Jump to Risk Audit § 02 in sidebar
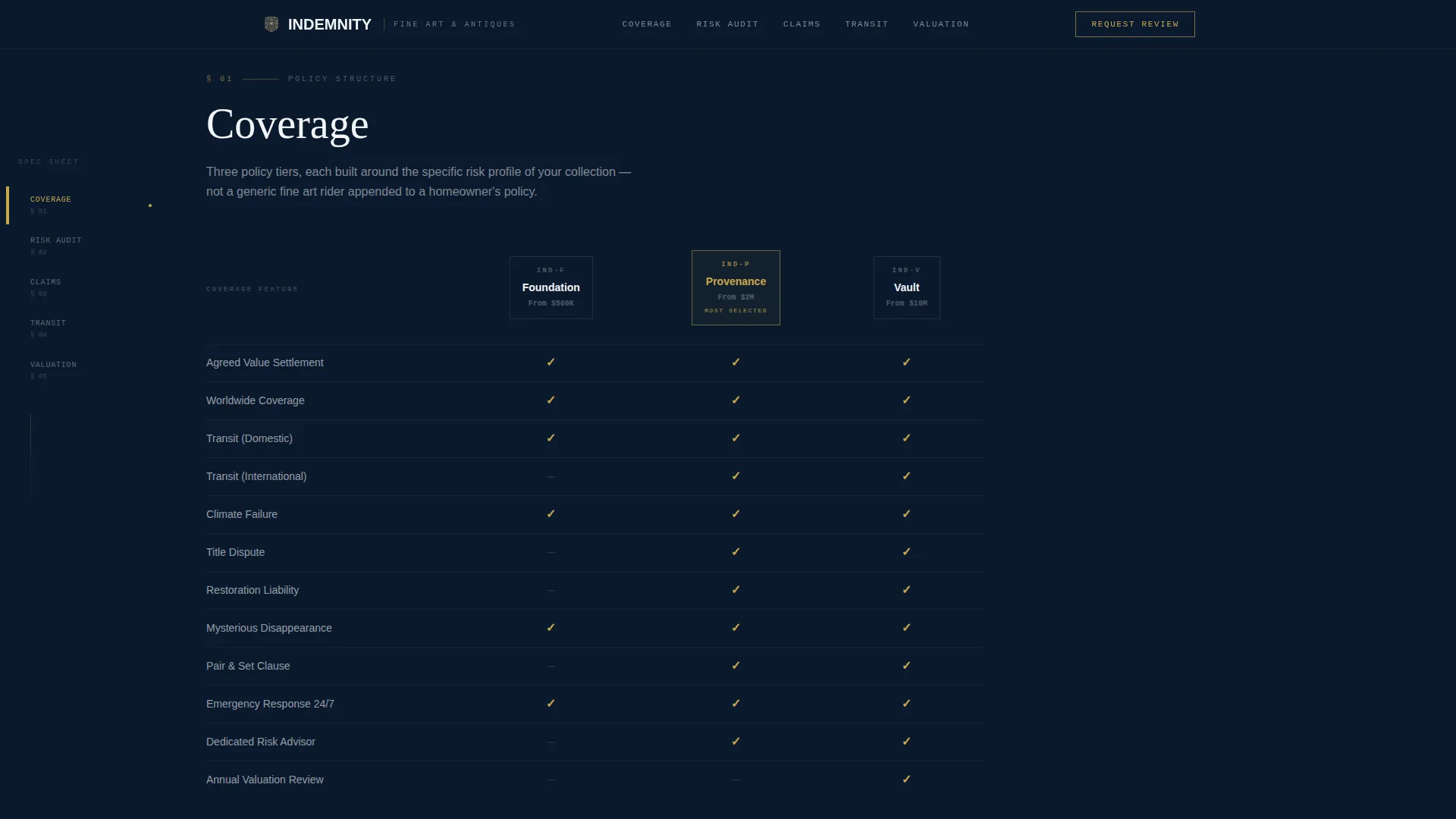This screenshot has width=1456, height=819. [80, 246]
